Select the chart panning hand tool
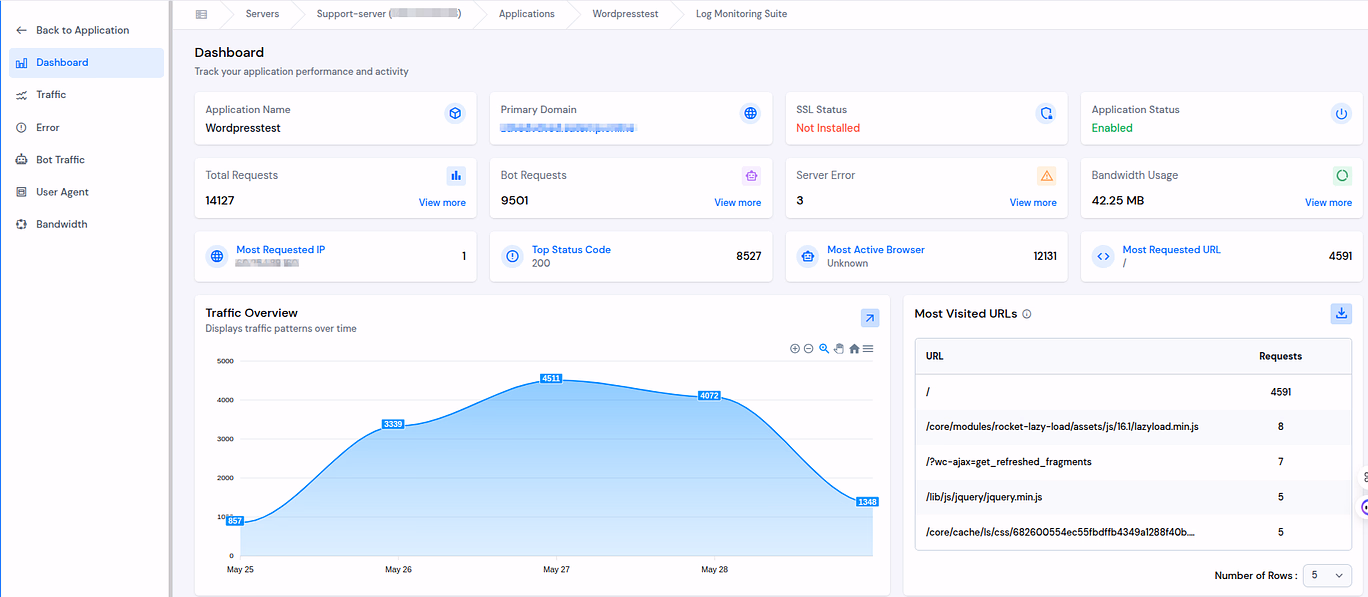Screen dimensions: 1368x597 tap(839, 349)
